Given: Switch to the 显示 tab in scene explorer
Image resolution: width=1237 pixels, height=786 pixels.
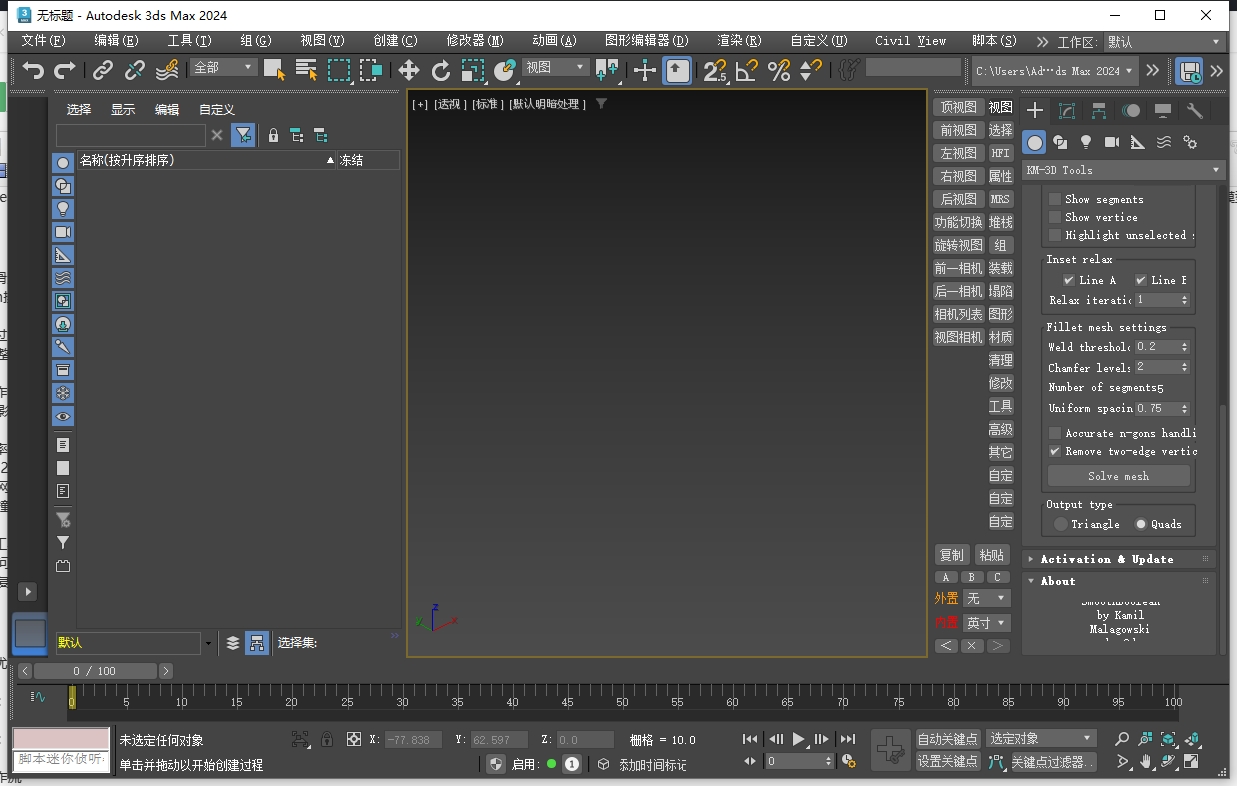Looking at the screenshot, I should (x=121, y=109).
